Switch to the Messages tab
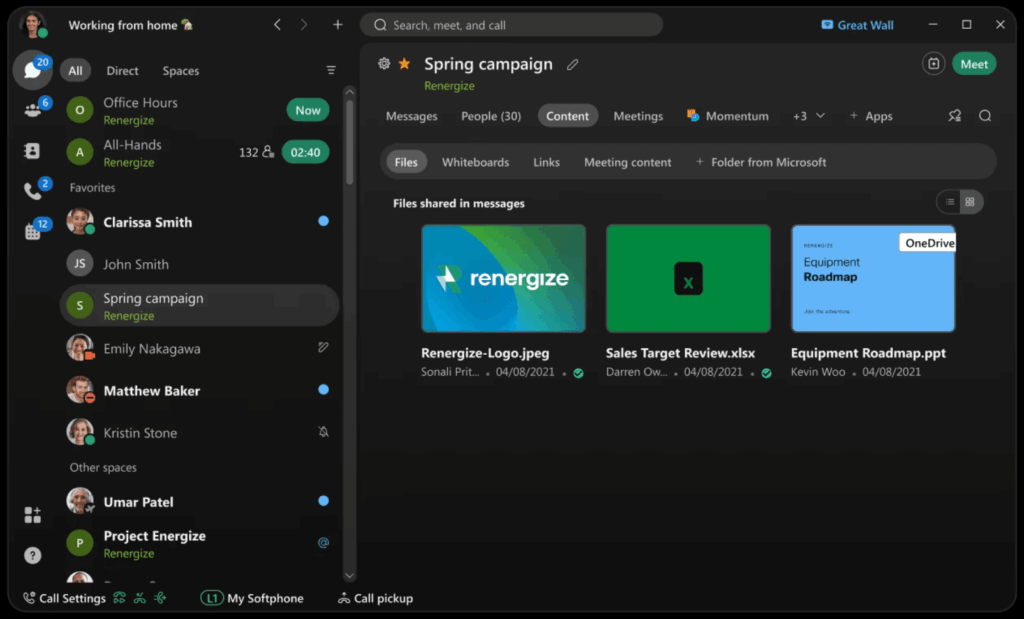 (x=411, y=116)
